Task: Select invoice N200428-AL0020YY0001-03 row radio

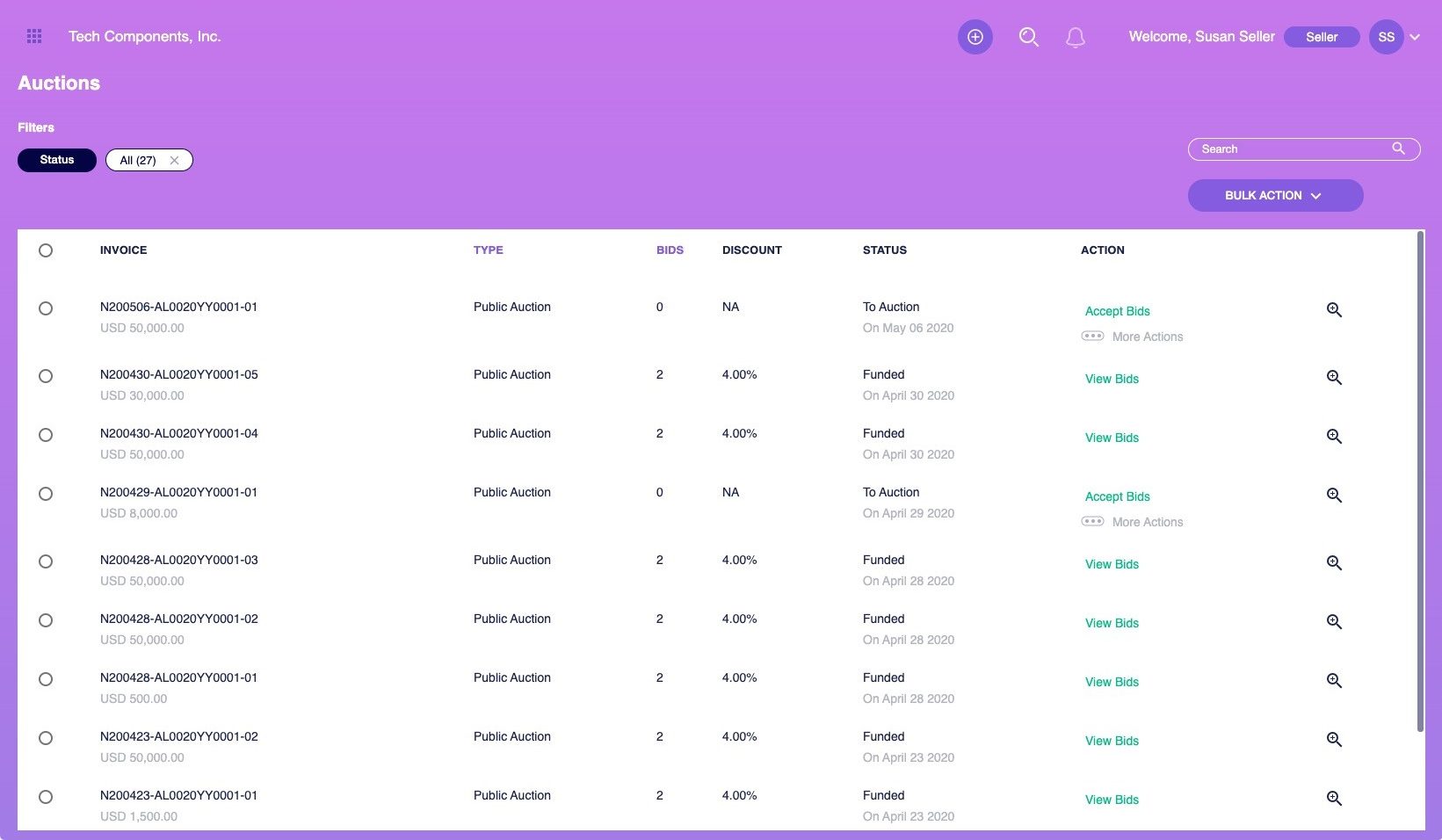Action: 46,561
